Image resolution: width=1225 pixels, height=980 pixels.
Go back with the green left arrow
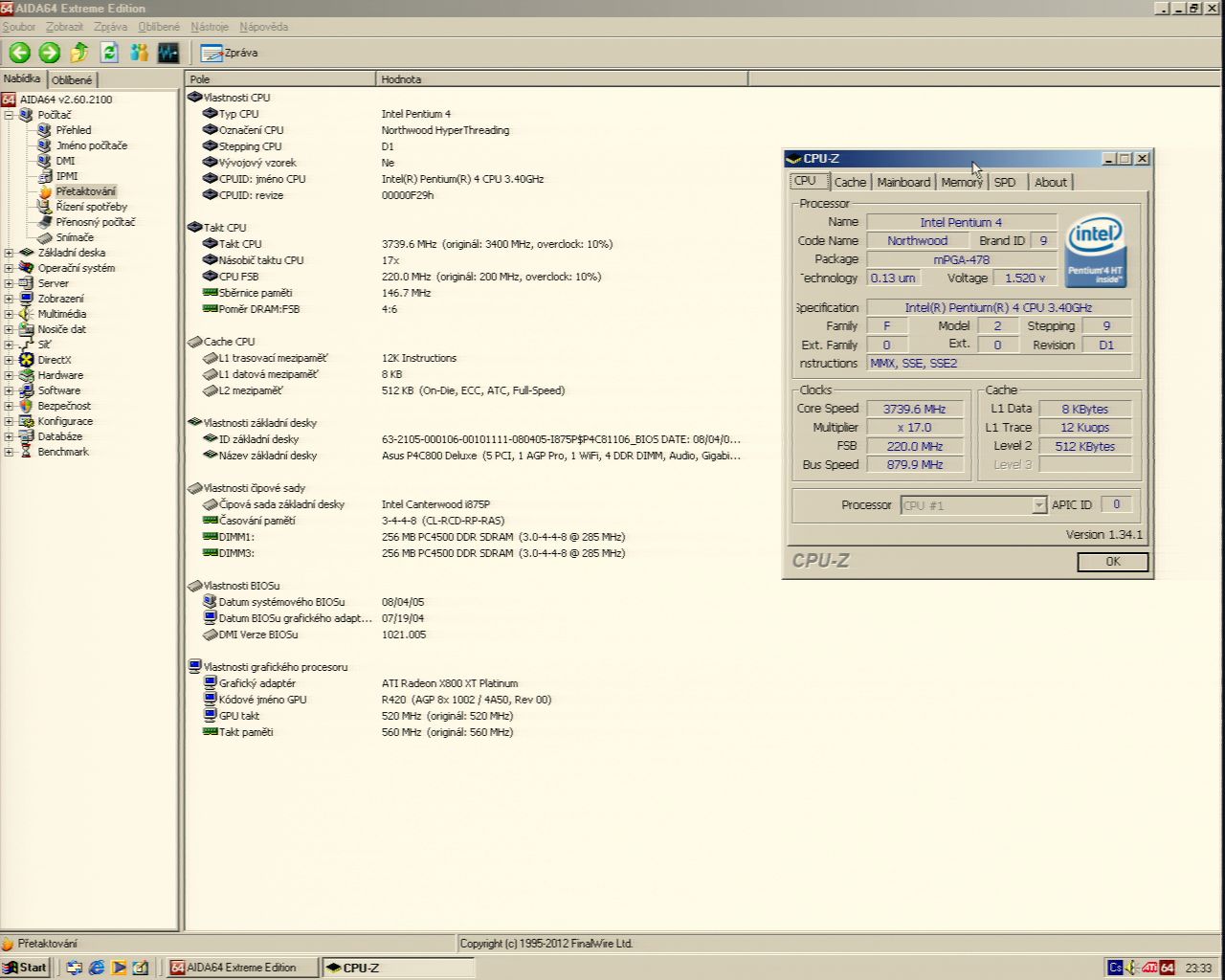click(x=20, y=53)
